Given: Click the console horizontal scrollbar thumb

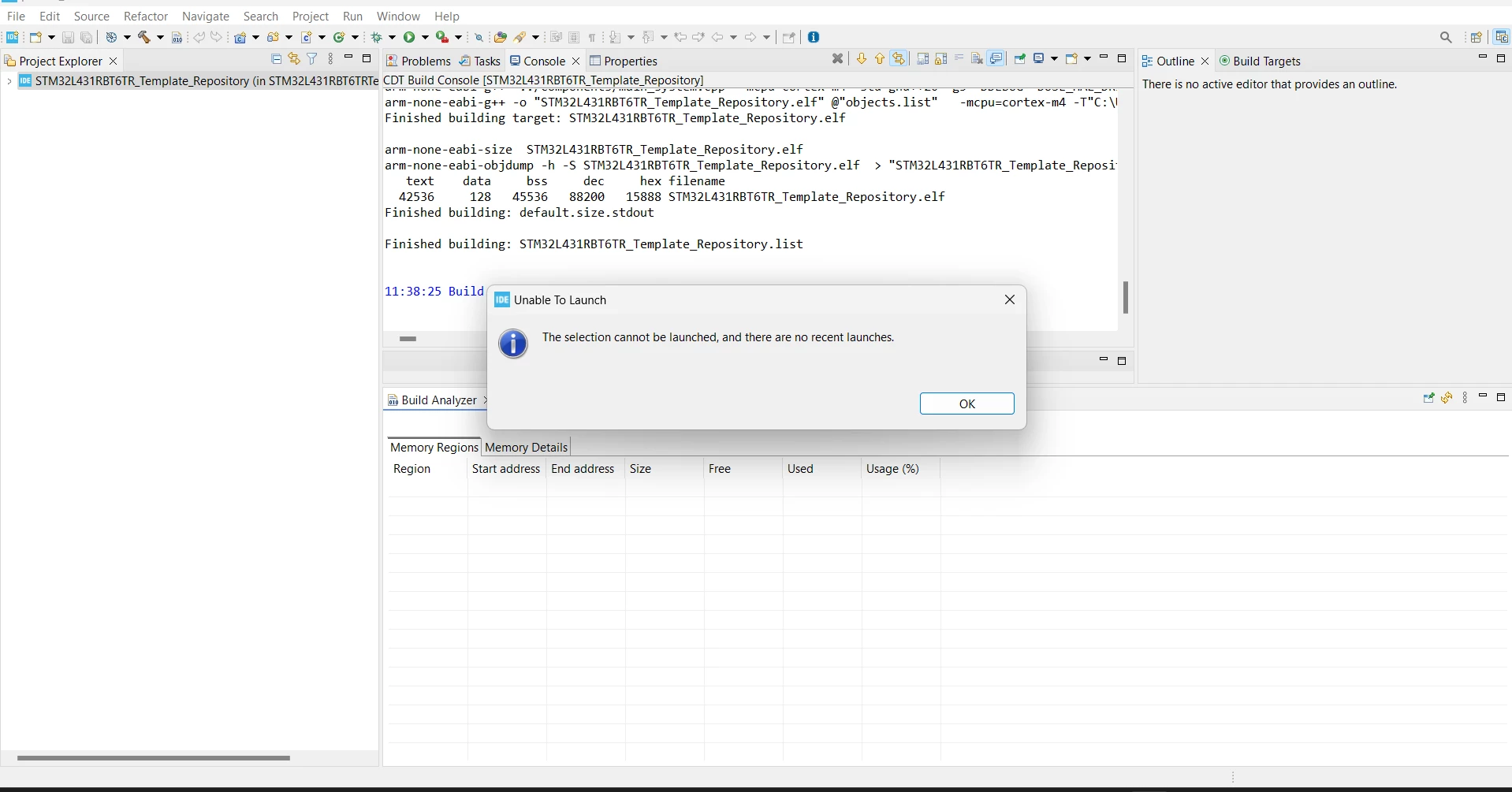Looking at the screenshot, I should tap(408, 339).
